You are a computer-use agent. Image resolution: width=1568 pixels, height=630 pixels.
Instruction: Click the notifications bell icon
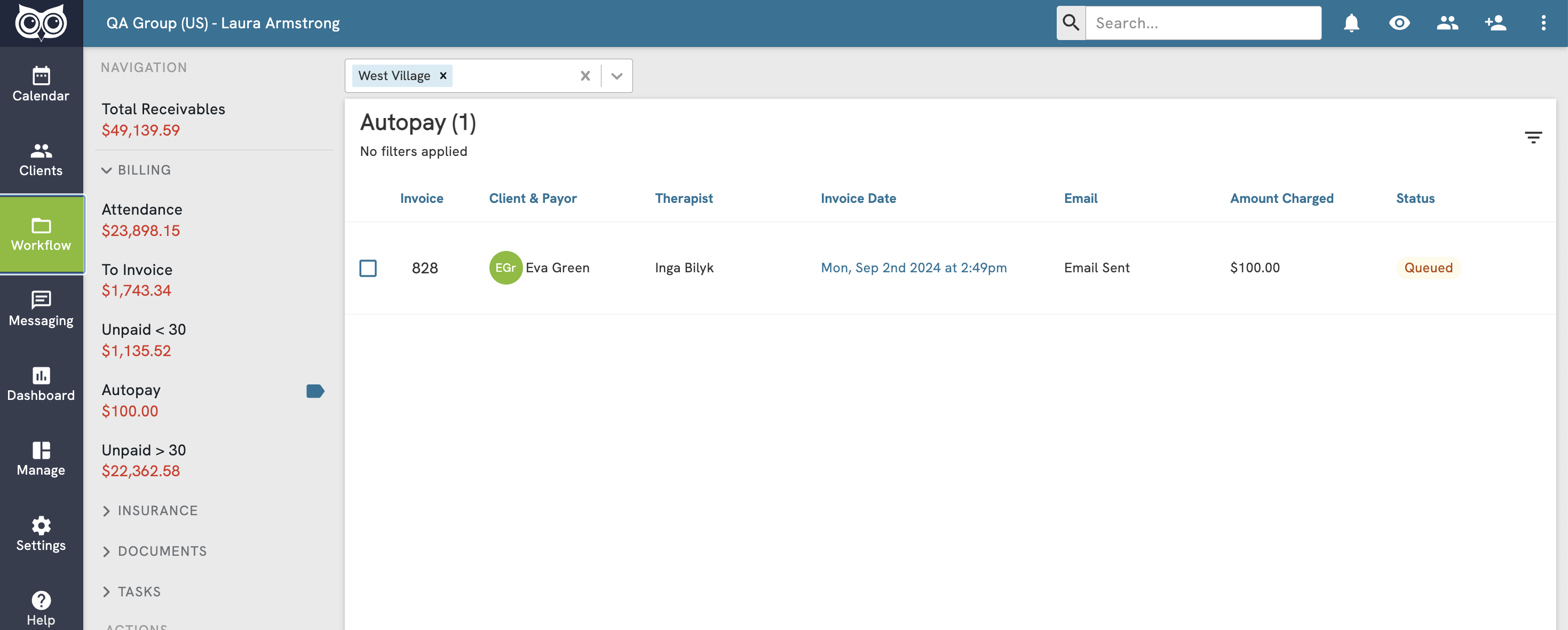pos(1351,22)
